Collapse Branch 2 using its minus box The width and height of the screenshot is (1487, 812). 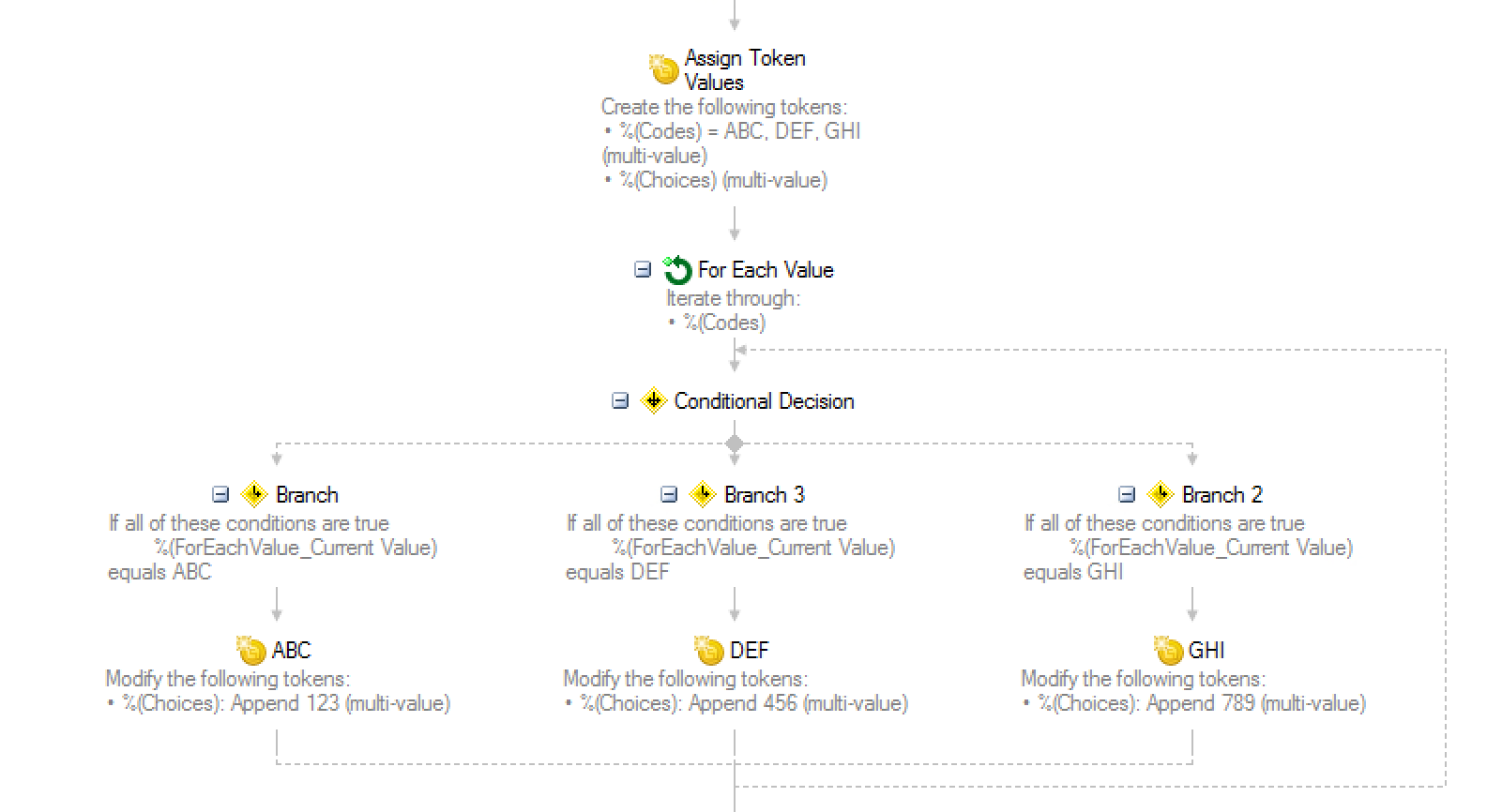click(1127, 495)
